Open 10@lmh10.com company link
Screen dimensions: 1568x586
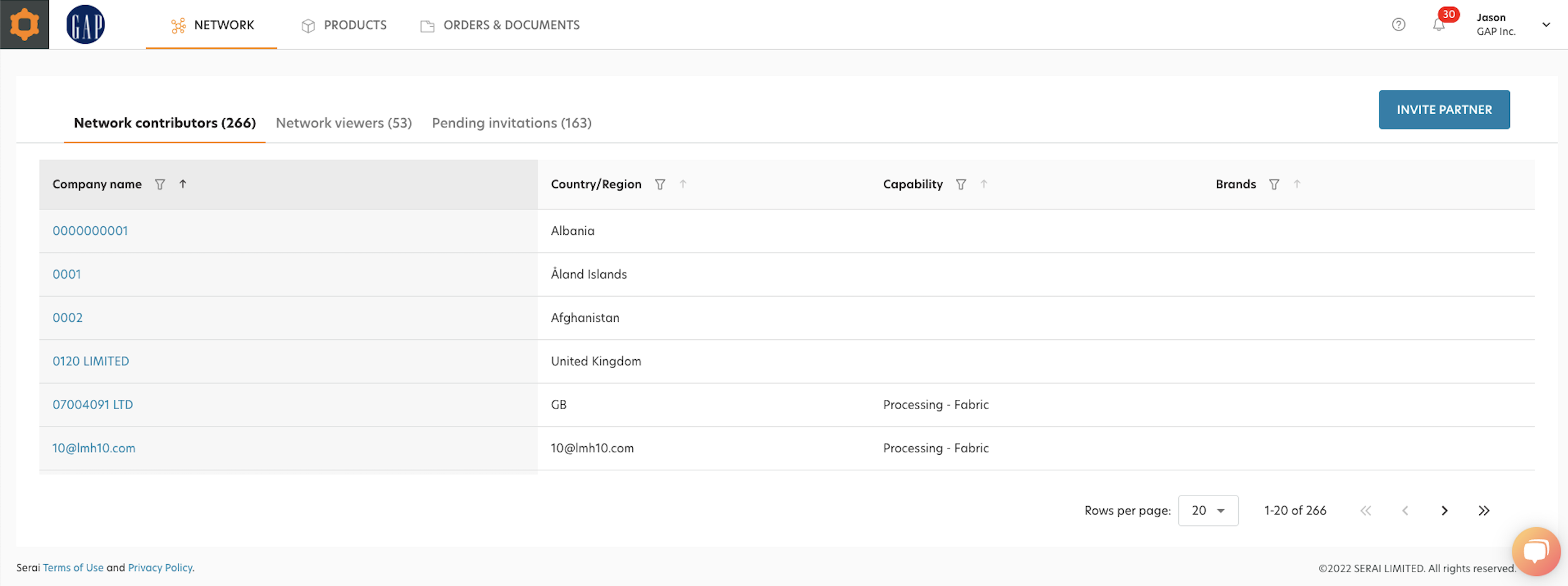tap(94, 448)
